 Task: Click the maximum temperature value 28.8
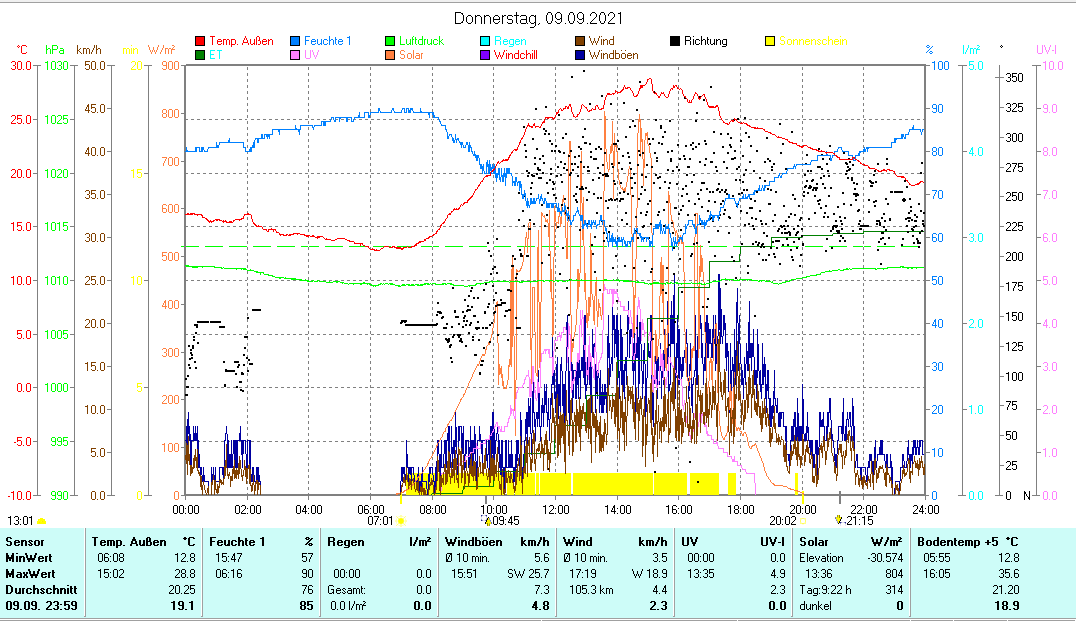click(185, 574)
